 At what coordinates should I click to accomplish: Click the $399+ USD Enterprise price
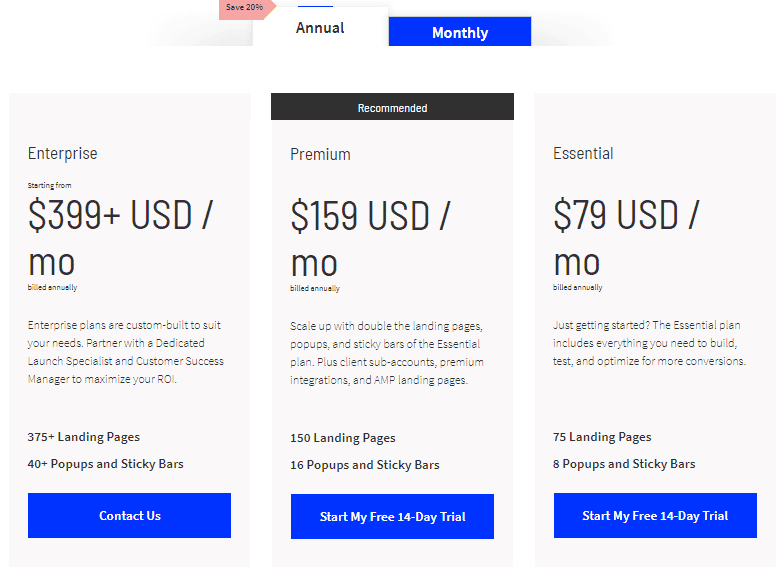click(120, 238)
